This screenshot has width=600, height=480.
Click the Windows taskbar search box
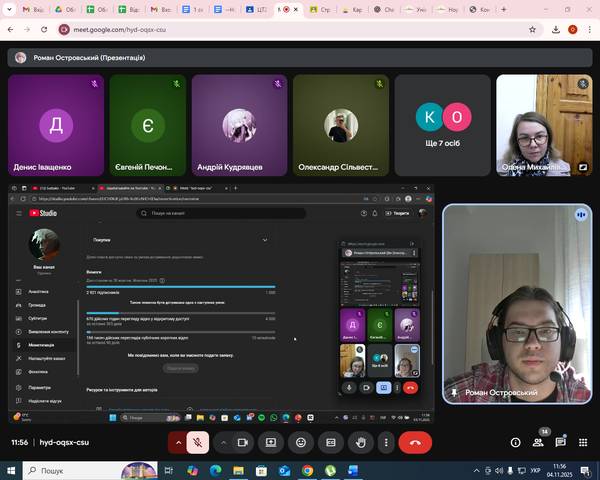coord(90,470)
